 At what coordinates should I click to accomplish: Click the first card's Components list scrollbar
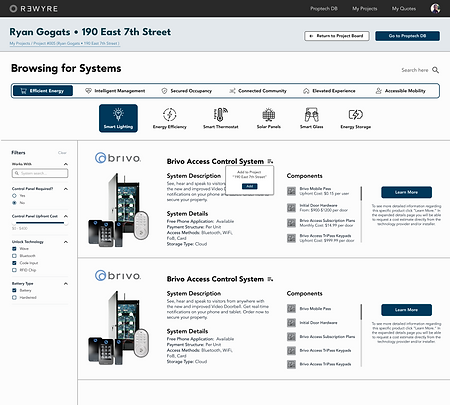(361, 194)
